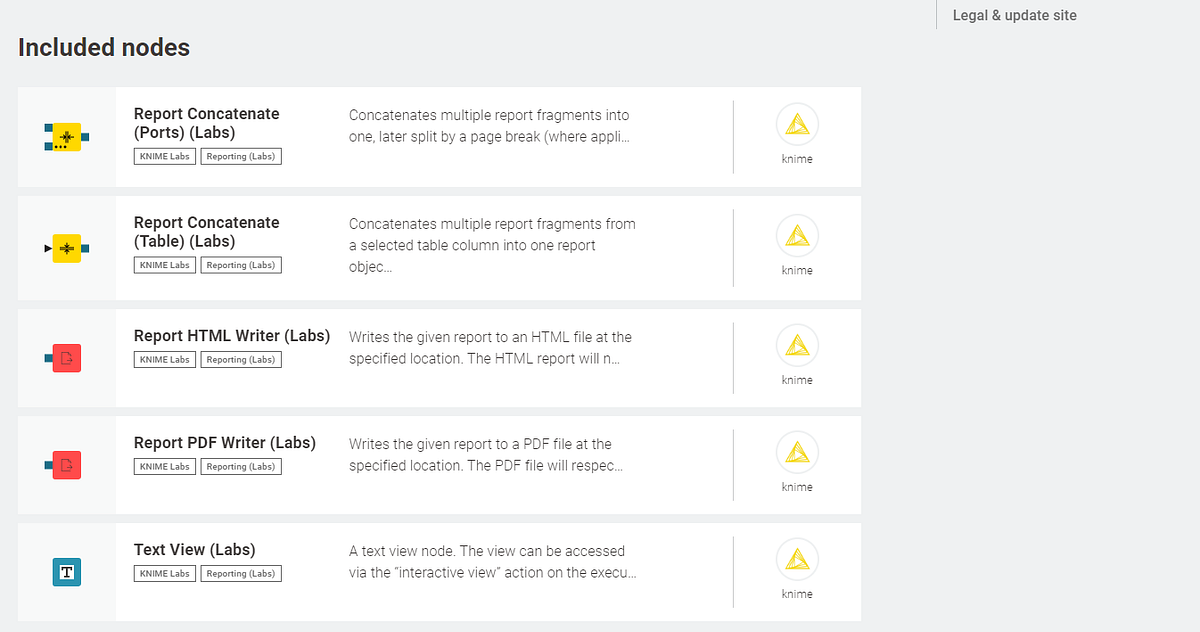Screen dimensions: 1200x632
Task: Select the Reporting (Labs) tag under Text View
Action: tap(240, 573)
